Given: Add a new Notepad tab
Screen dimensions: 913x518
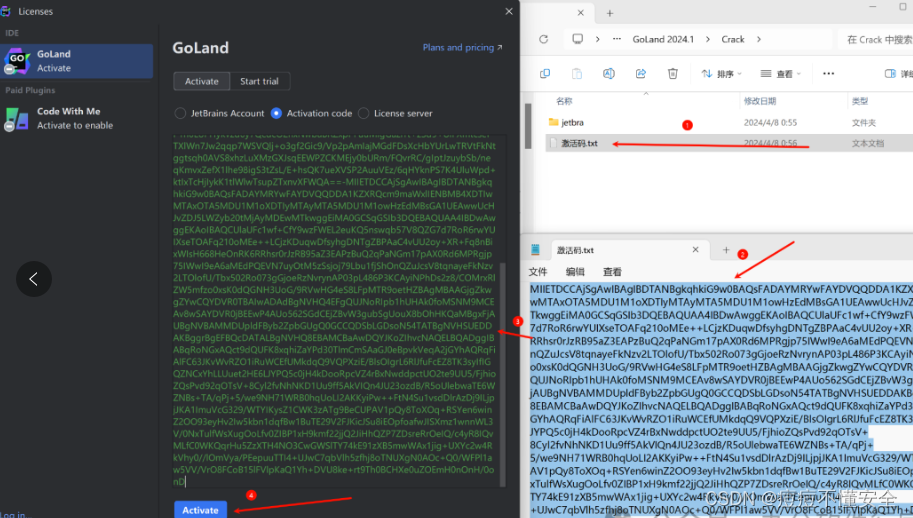Looking at the screenshot, I should 726,250.
